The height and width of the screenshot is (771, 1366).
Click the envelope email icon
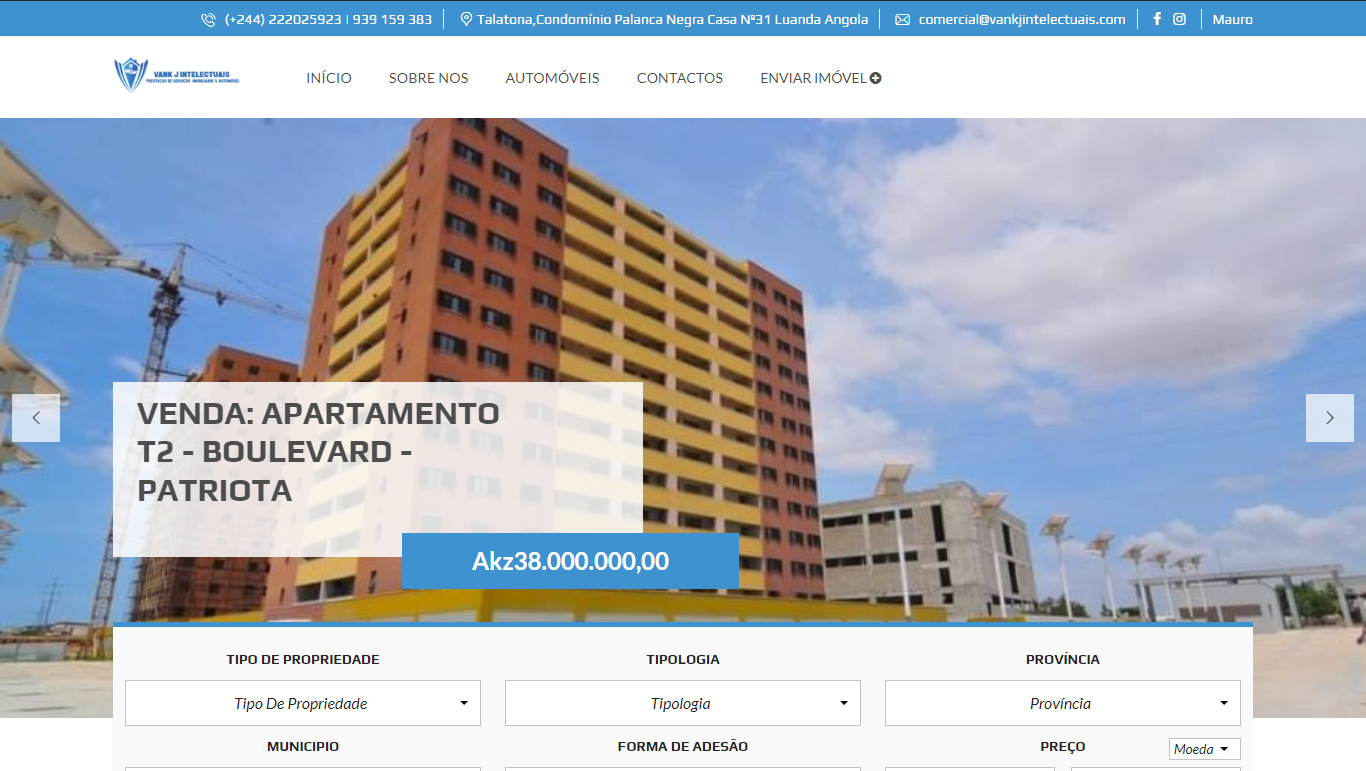[x=902, y=20]
